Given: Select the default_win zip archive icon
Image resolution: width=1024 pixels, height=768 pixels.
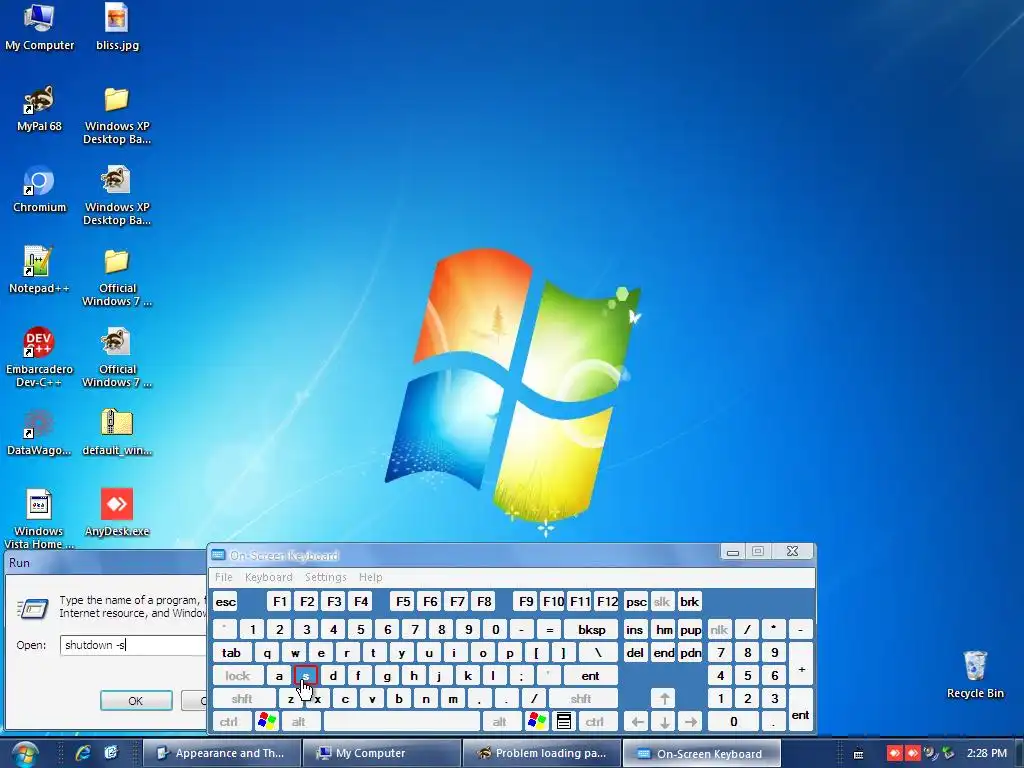Looking at the screenshot, I should [x=117, y=432].
